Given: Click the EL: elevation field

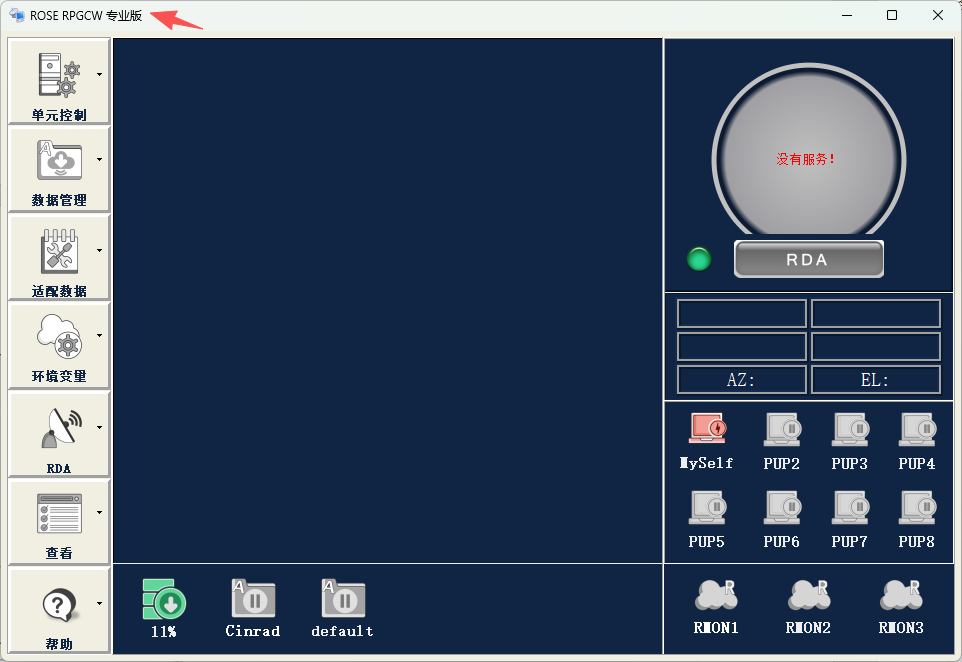Looking at the screenshot, I should 875,380.
